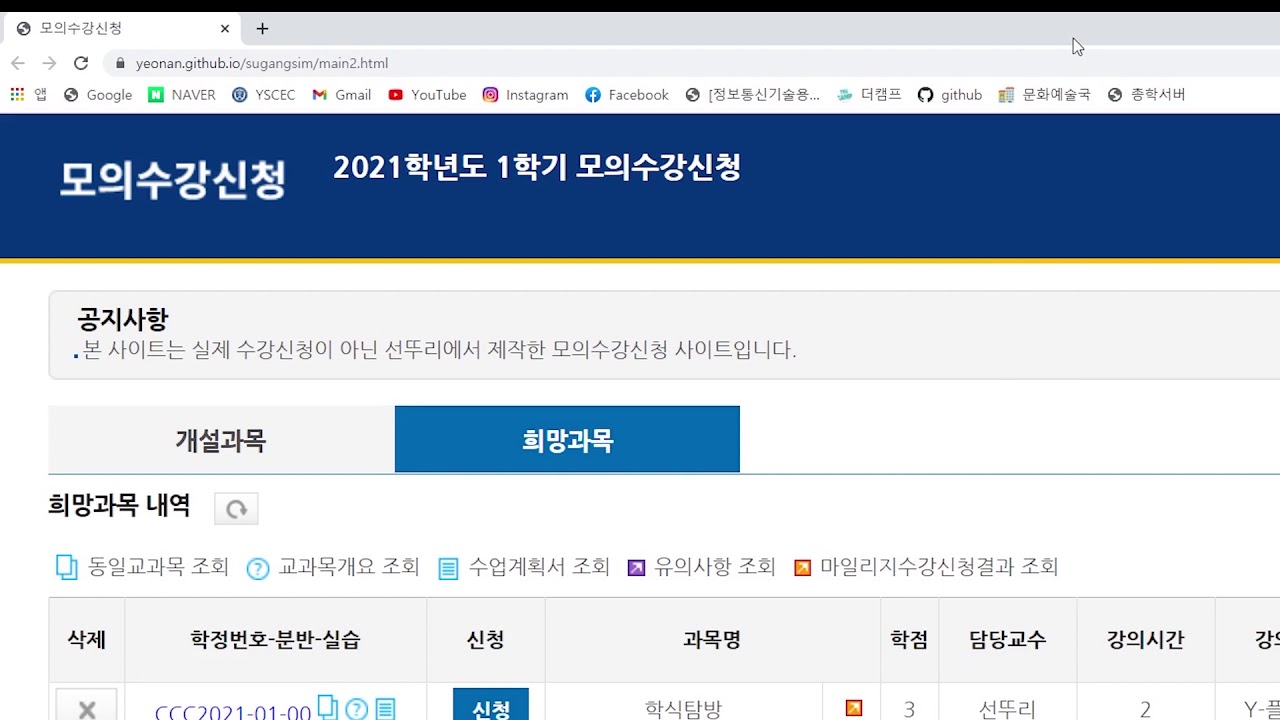Screen dimensions: 1280x720
Task: Open the Gmail bookmark
Action: tap(341, 95)
